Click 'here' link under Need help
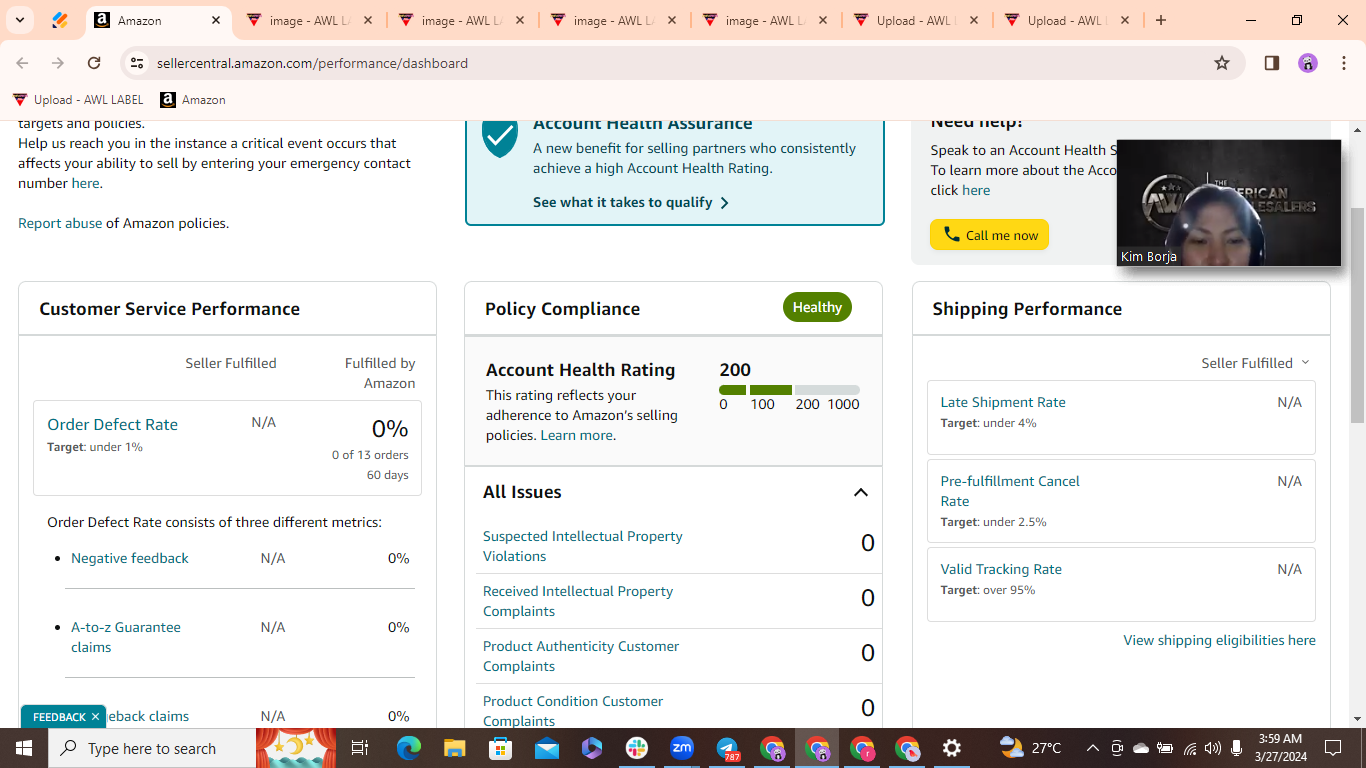This screenshot has width=1366, height=768. click(x=976, y=190)
